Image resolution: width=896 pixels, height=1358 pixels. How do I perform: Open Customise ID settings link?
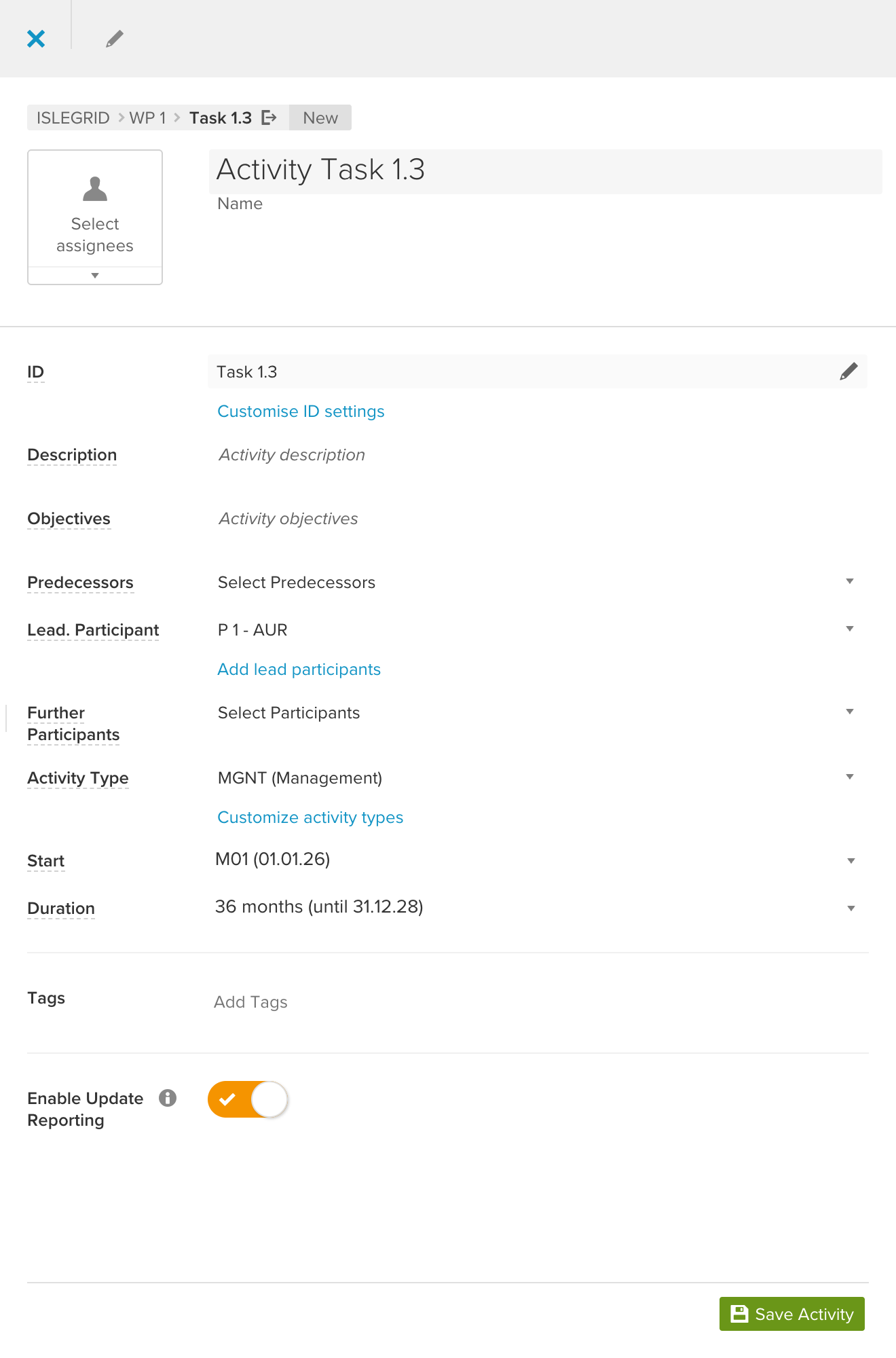click(x=301, y=411)
